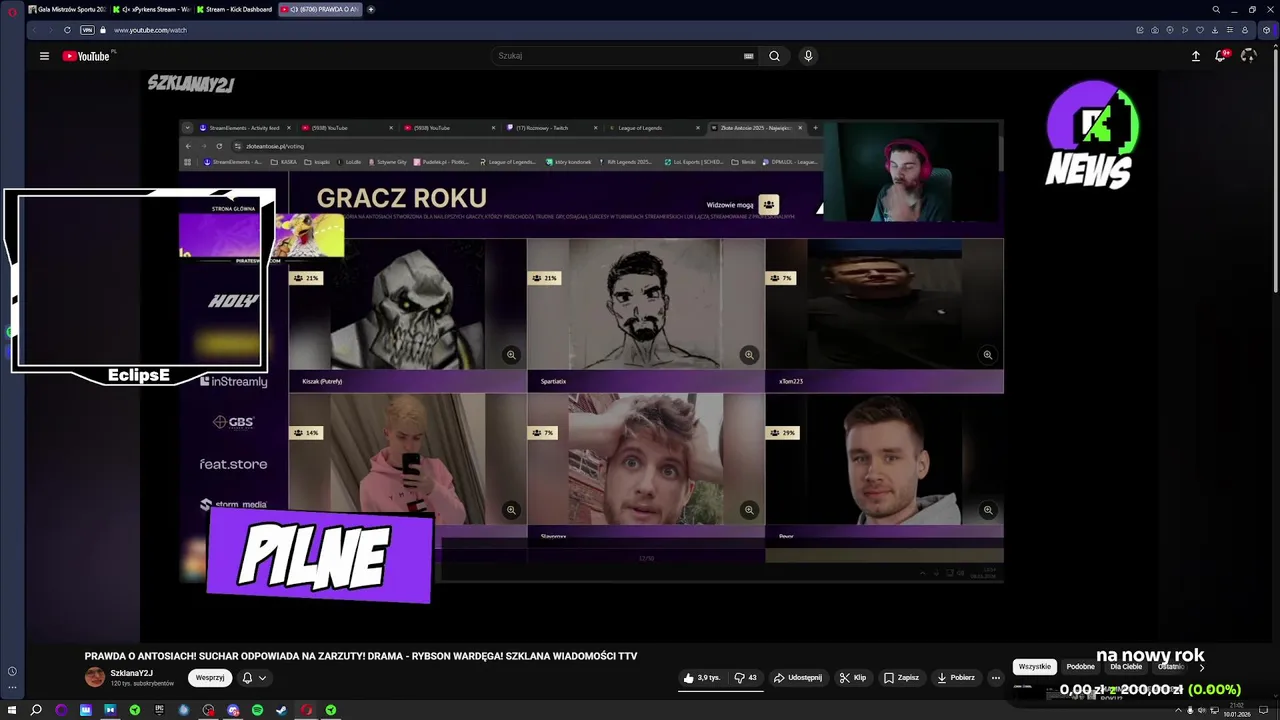
Task: Switch to 'xPyrkens Stream' Kick tab
Action: click(x=151, y=9)
